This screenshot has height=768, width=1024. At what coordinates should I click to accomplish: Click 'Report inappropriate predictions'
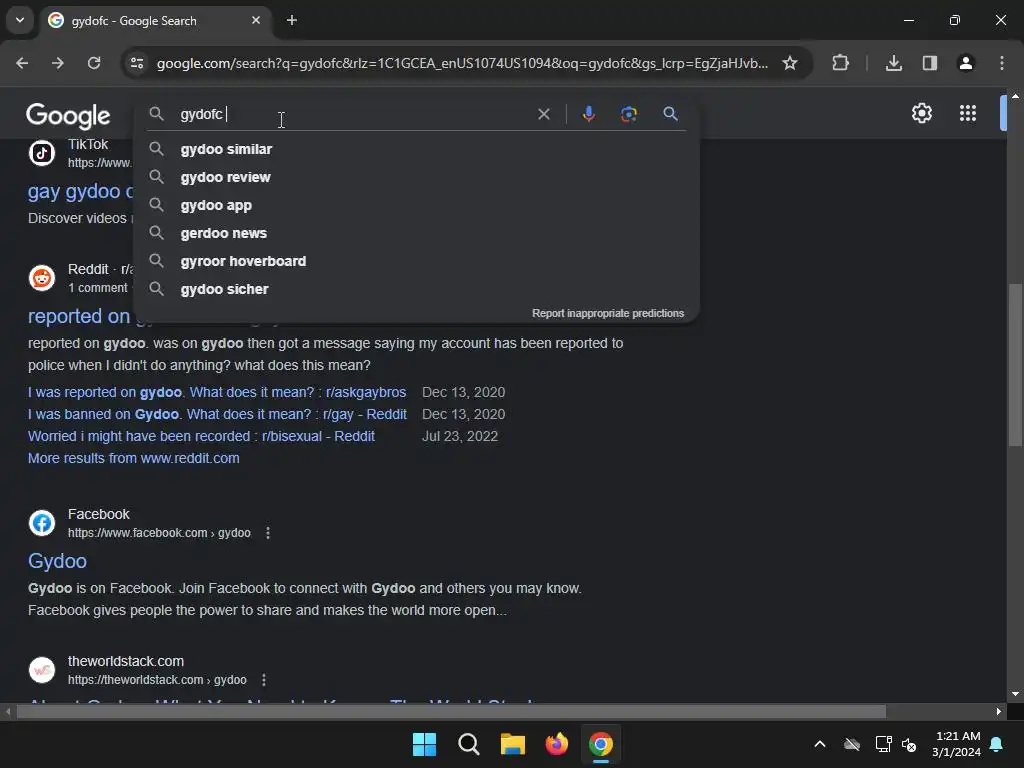pyautogui.click(x=608, y=313)
